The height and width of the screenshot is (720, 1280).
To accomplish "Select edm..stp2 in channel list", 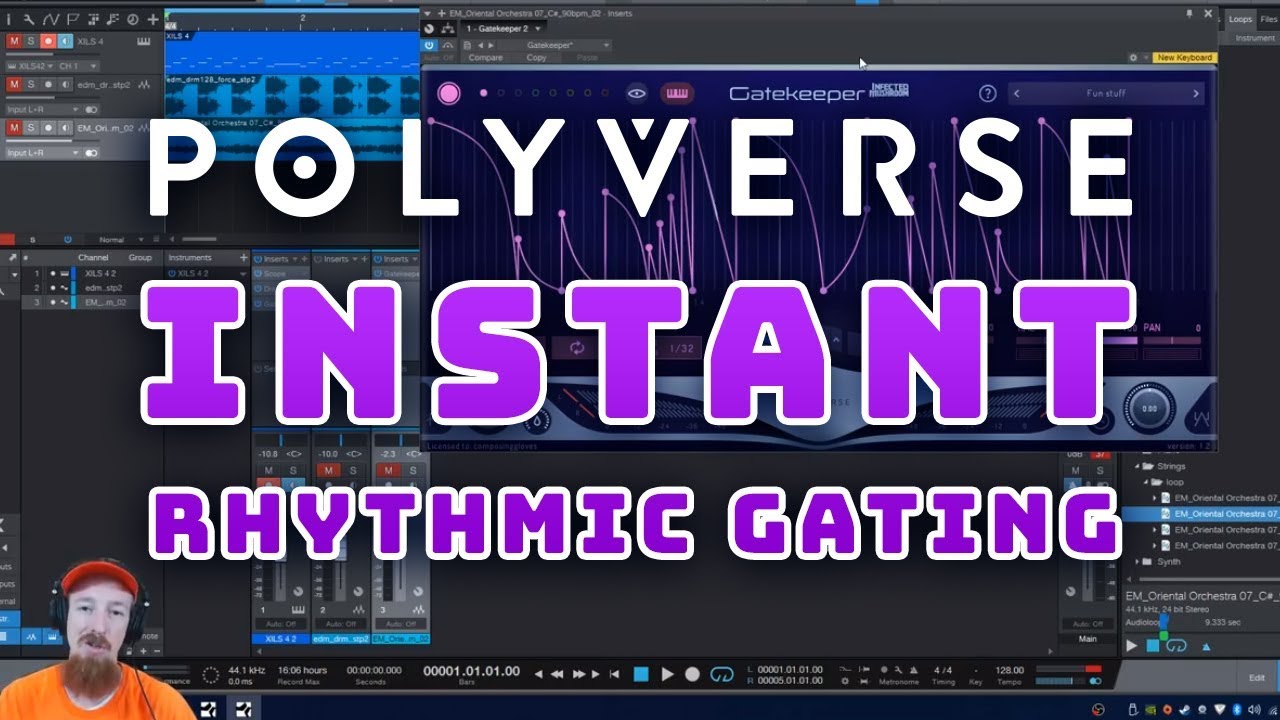I will pyautogui.click(x=103, y=287).
